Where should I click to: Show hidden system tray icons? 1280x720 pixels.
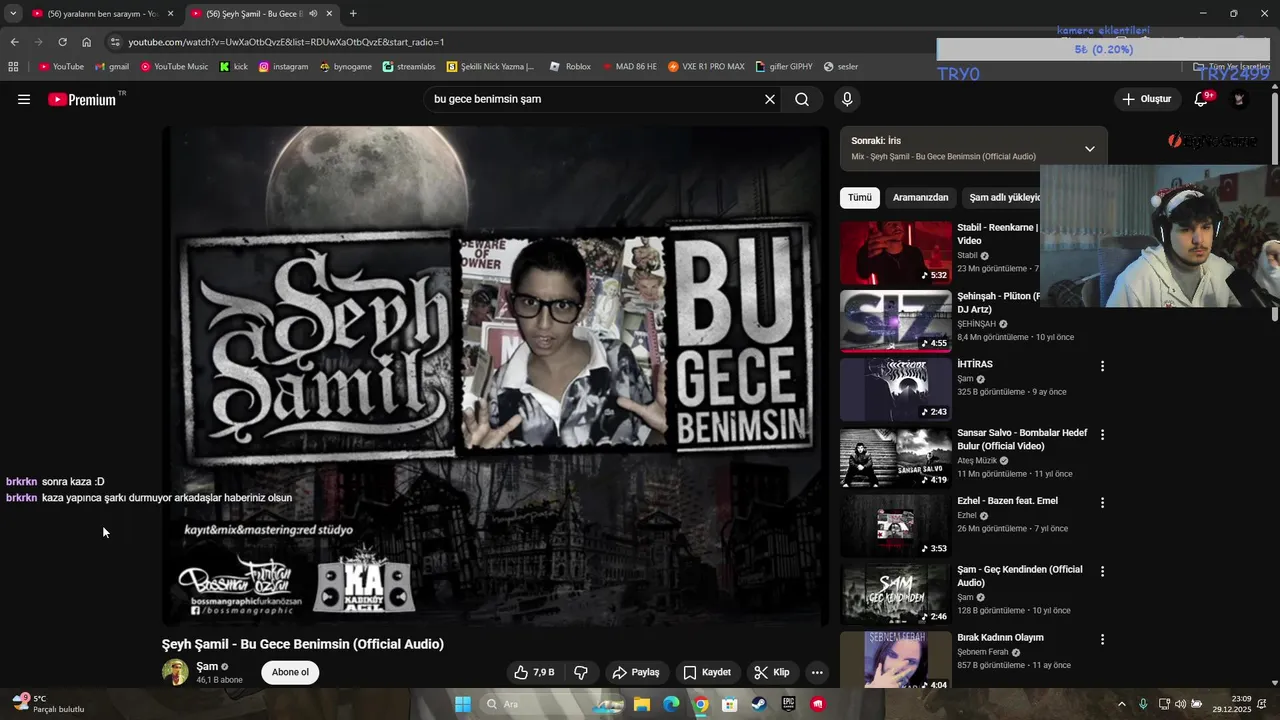[x=1121, y=704]
